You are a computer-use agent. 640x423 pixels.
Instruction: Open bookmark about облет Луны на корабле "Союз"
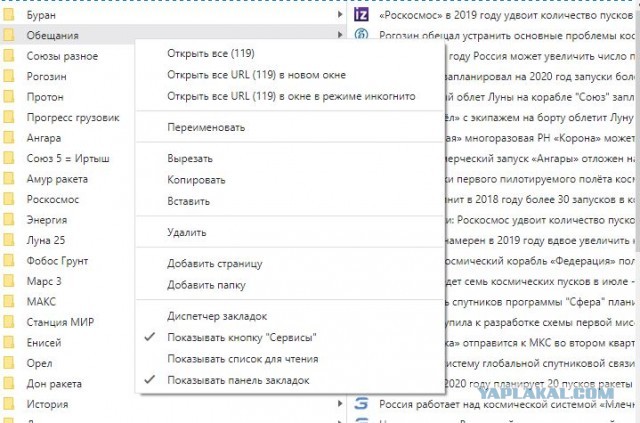click(540, 97)
